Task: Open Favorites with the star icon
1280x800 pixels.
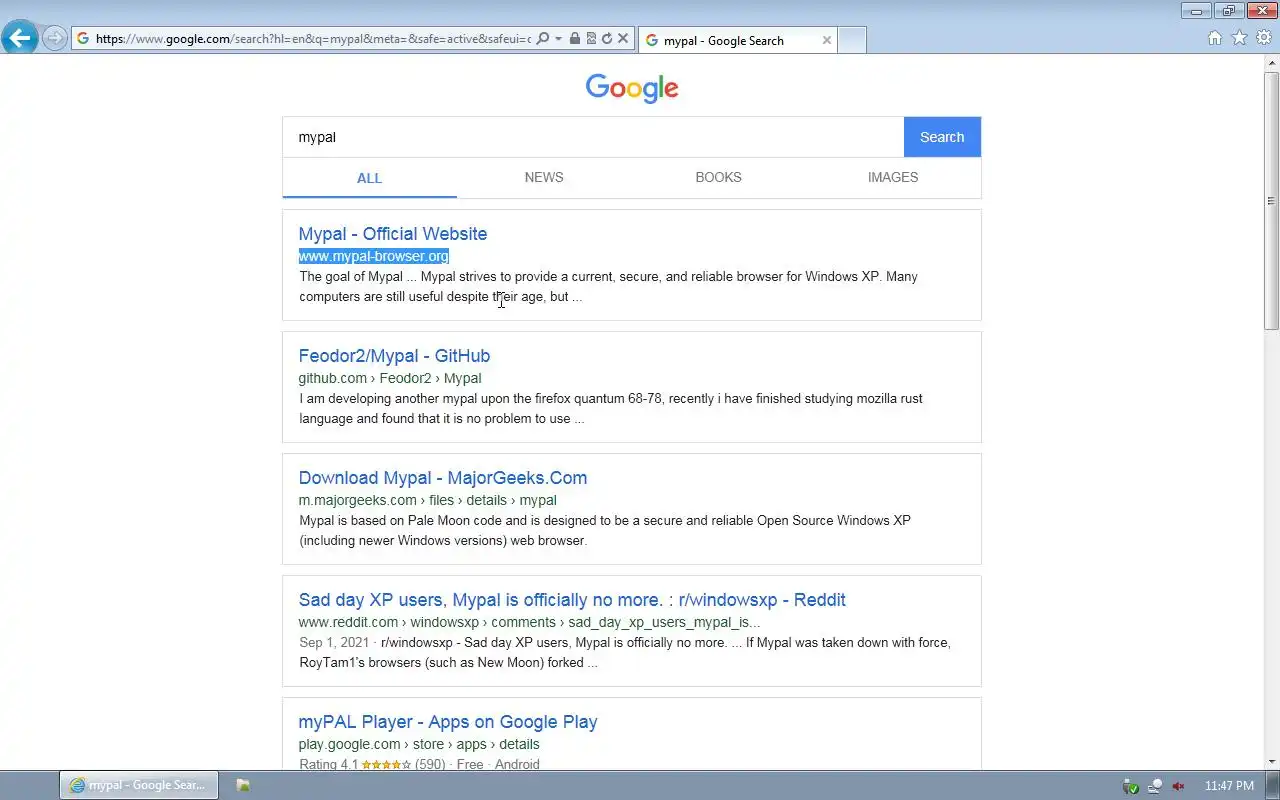Action: click(1239, 38)
